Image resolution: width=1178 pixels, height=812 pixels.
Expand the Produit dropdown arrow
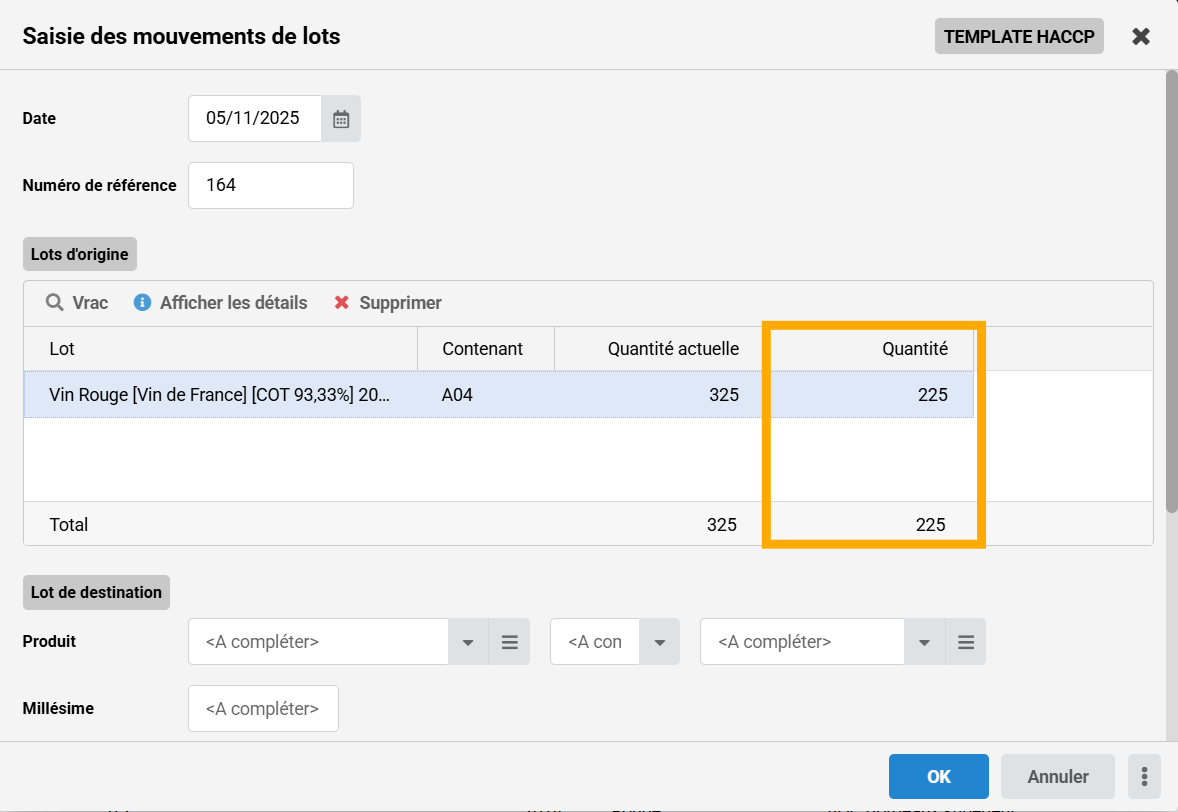[x=468, y=642]
